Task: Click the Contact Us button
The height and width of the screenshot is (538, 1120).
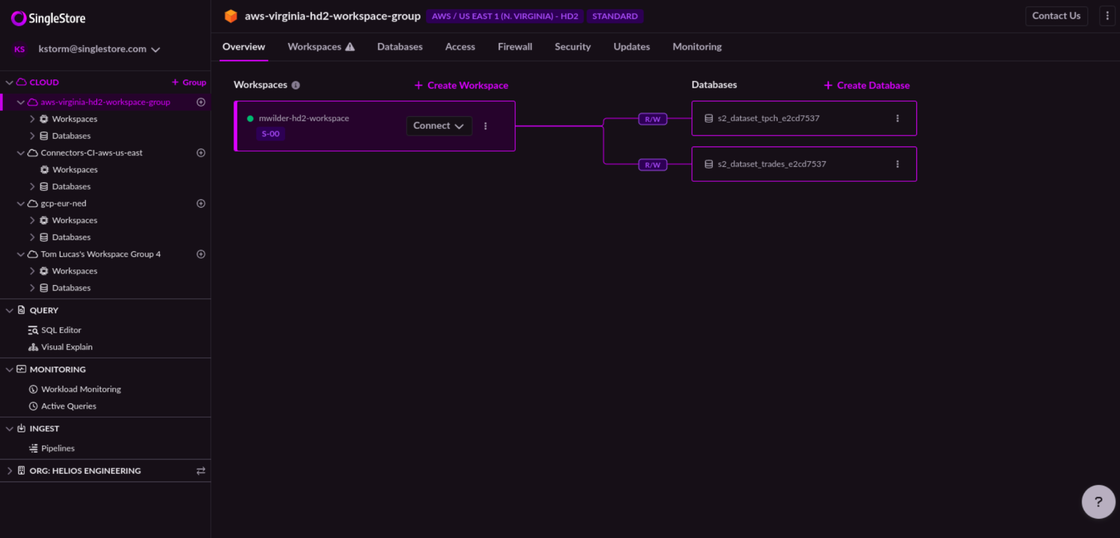Action: click(x=1056, y=16)
